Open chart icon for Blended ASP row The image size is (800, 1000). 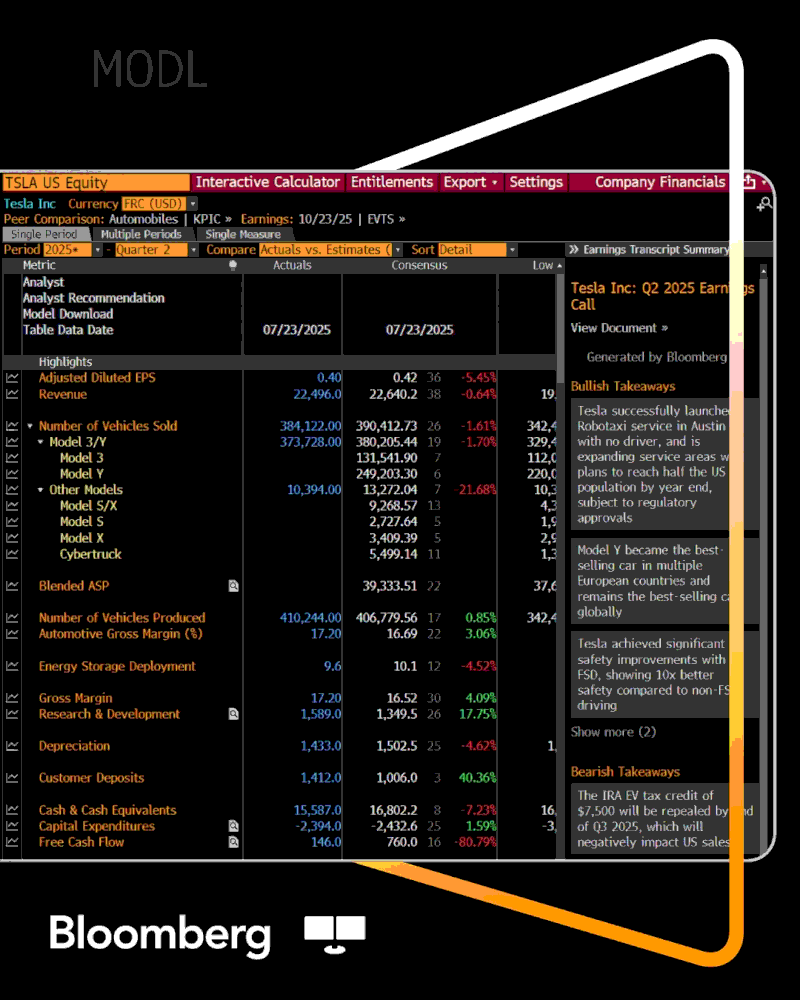point(12,586)
